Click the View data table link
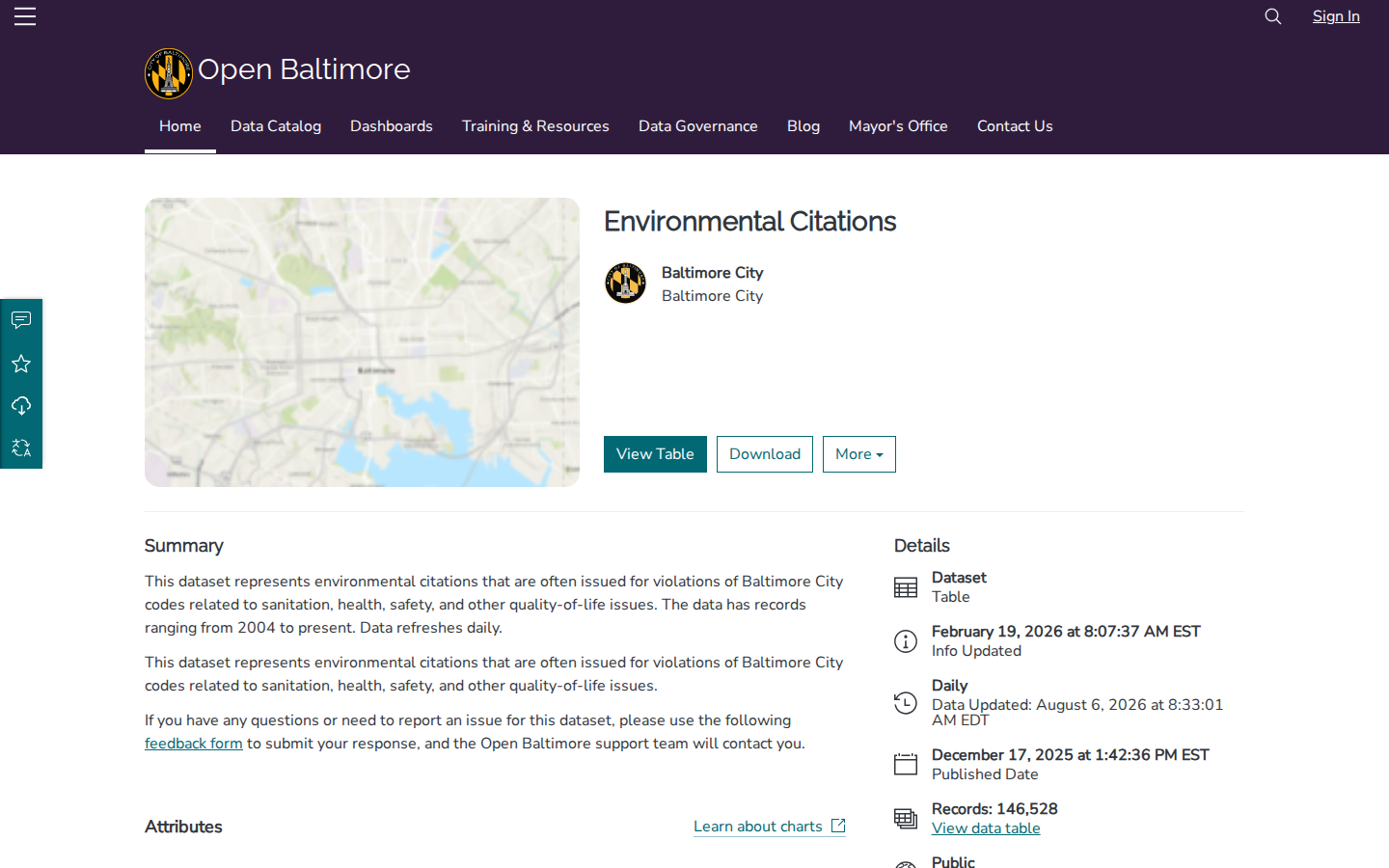The image size is (1389, 868). point(986,828)
